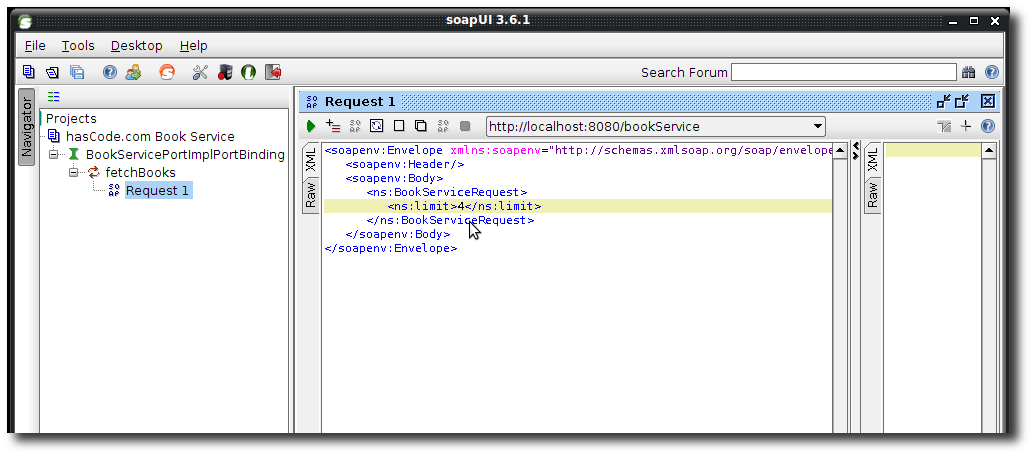
Task: Collapse the fetchBooks operation node
Action: pyautogui.click(x=74, y=172)
